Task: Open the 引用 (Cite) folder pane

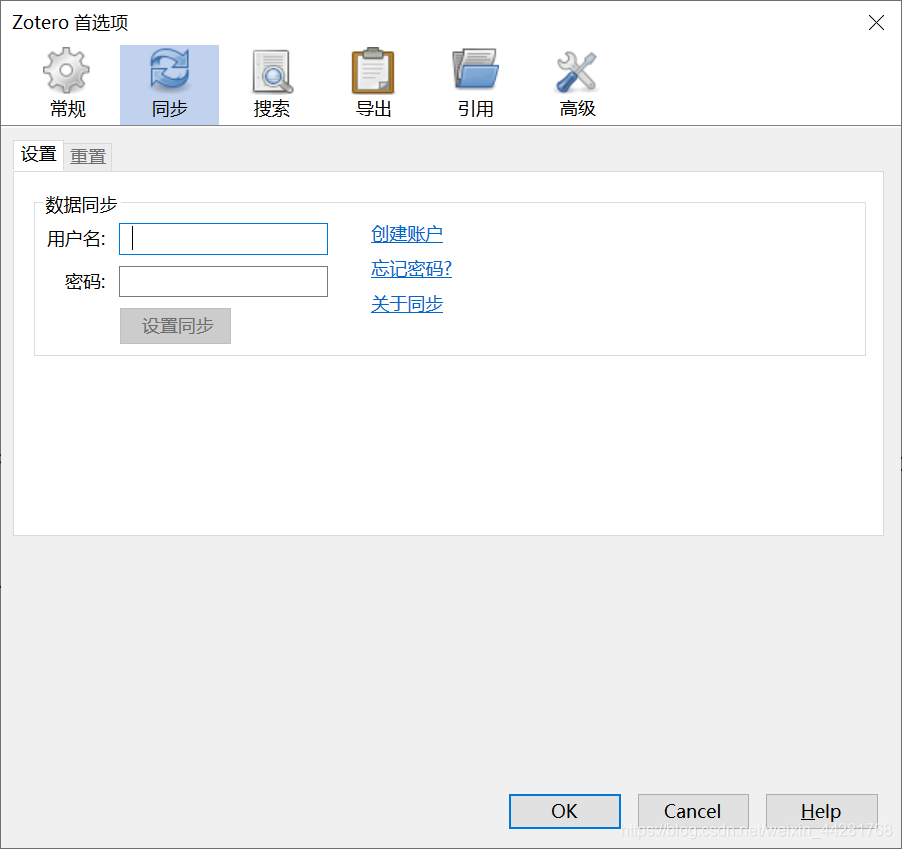Action: [x=475, y=85]
